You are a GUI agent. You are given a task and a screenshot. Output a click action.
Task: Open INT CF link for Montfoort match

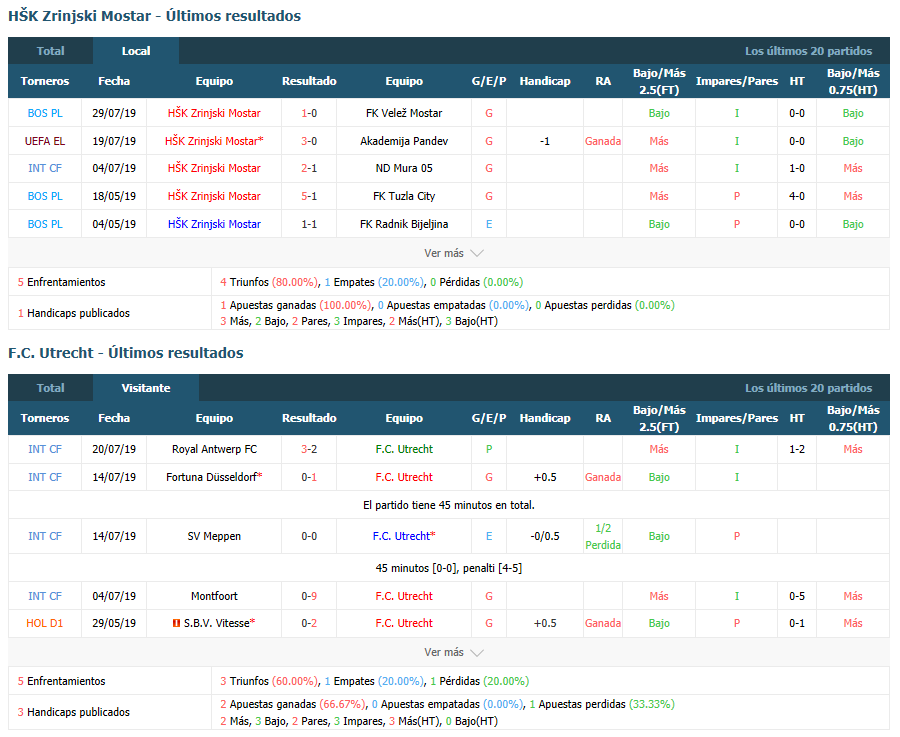[x=45, y=596]
